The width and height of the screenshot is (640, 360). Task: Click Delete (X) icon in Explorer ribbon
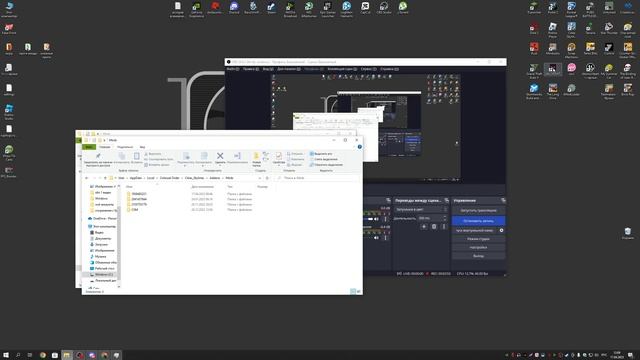click(220, 156)
